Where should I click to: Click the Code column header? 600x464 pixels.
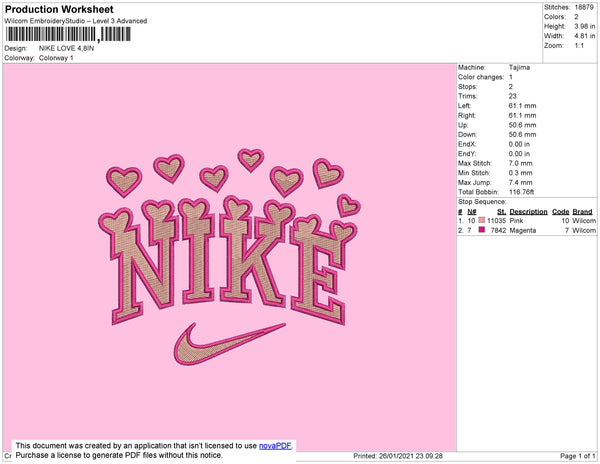(x=560, y=211)
